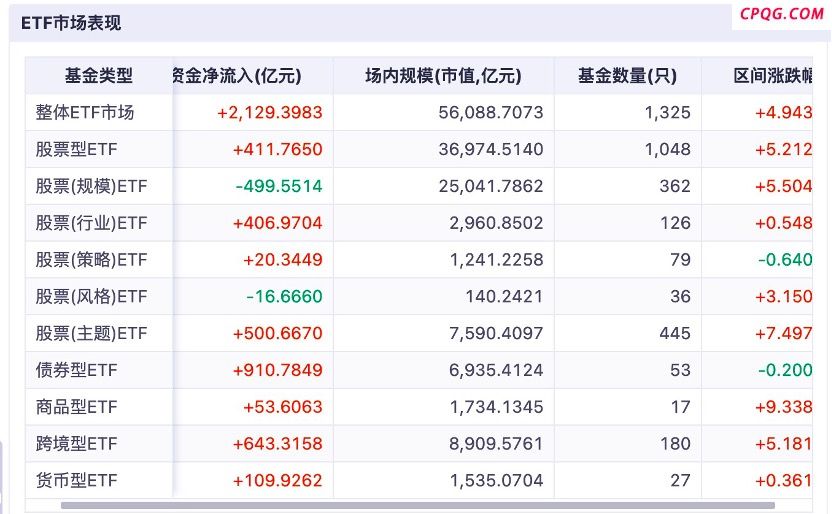Select the 基金数量(只) column header

[627, 76]
